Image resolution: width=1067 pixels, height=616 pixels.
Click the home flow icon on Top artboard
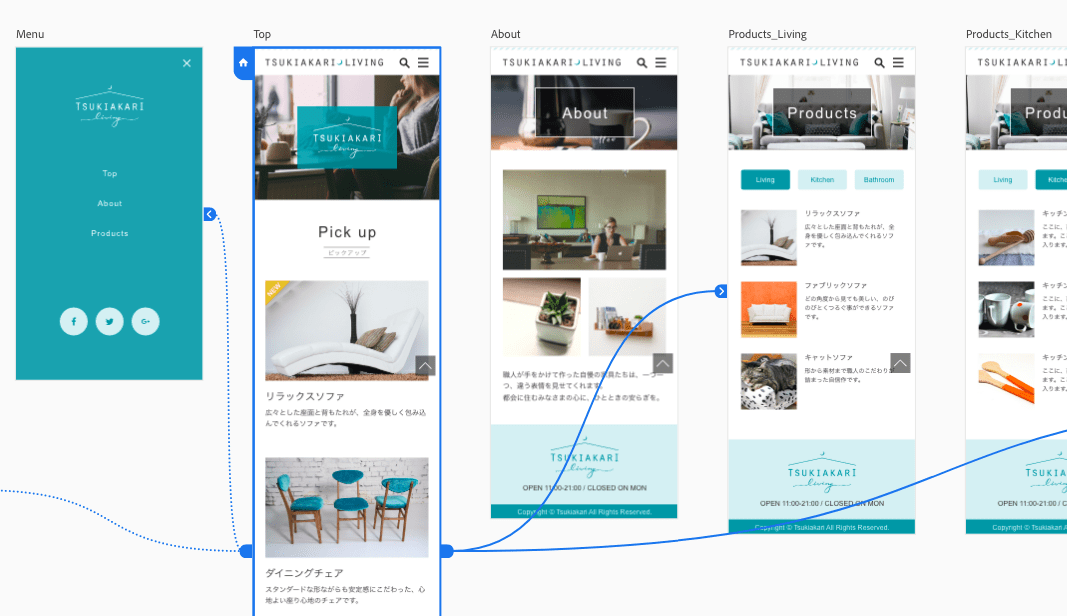pyautogui.click(x=243, y=62)
